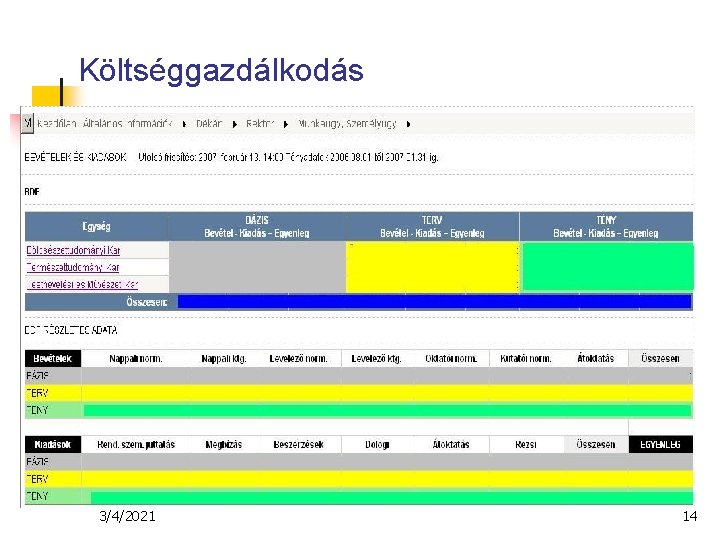Click the slide date 3/4/2021
This screenshot has width=720, height=540.
click(127, 516)
